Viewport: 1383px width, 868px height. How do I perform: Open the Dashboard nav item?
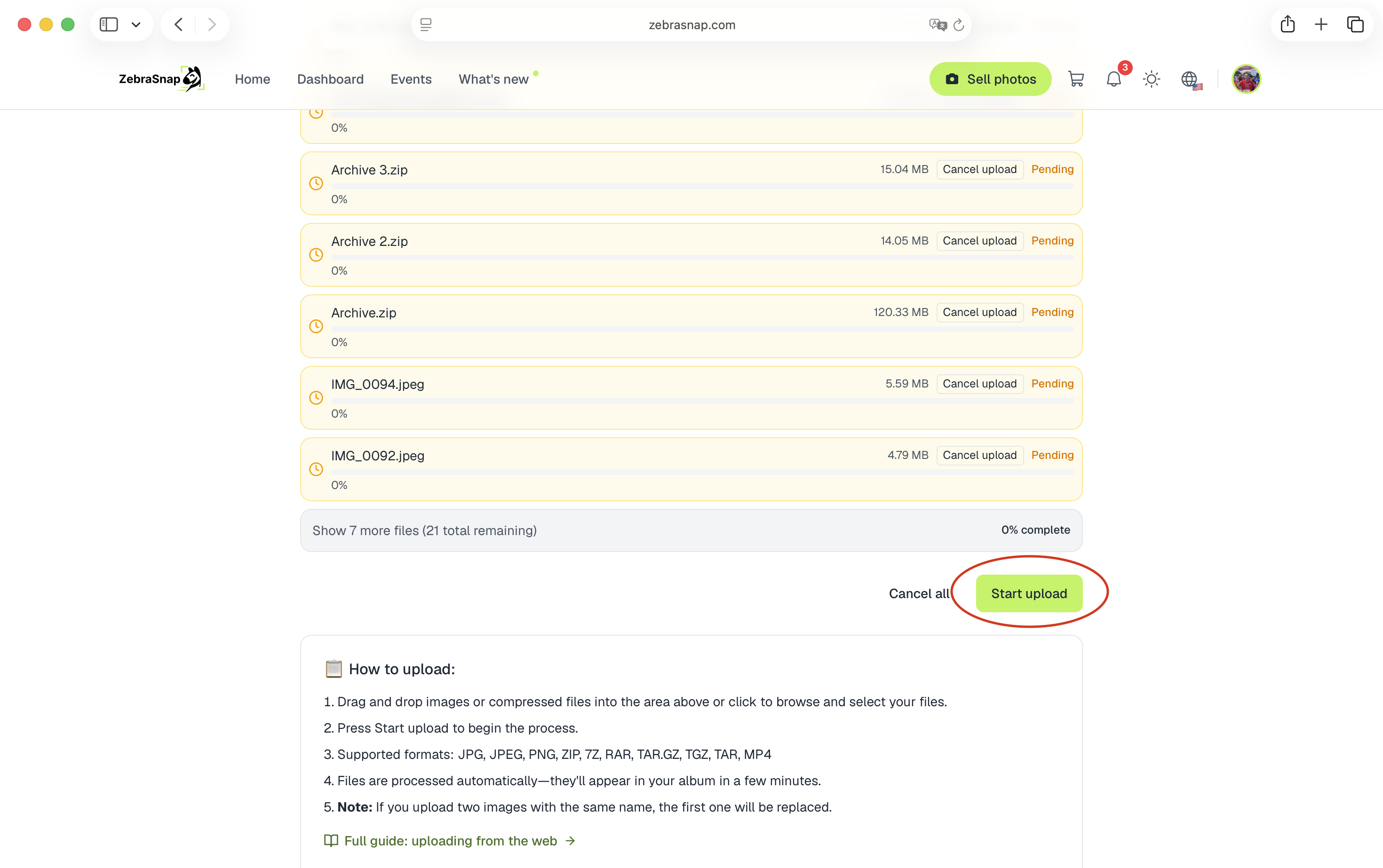(330, 79)
